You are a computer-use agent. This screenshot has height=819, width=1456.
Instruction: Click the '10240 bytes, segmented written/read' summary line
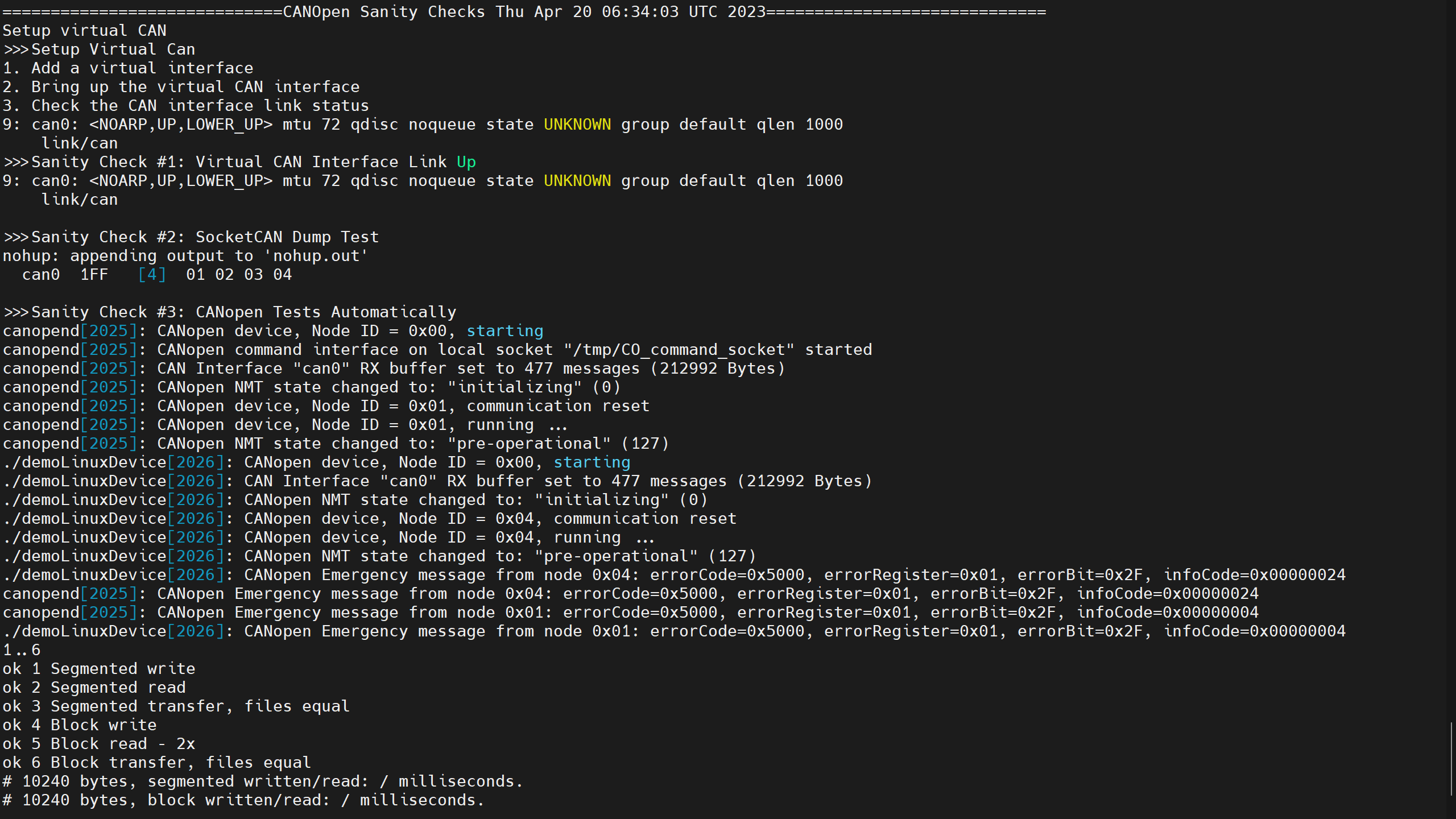click(x=263, y=781)
